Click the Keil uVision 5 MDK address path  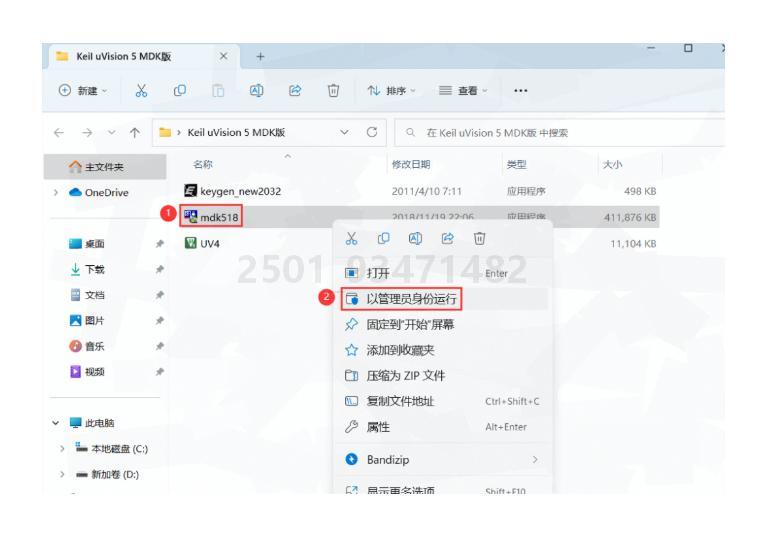point(236,133)
